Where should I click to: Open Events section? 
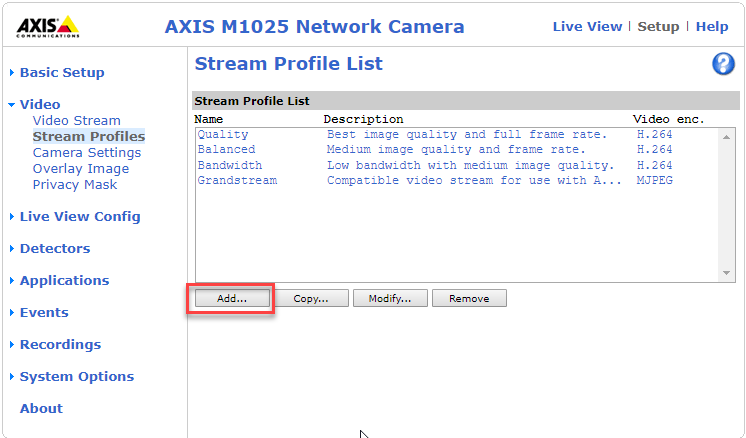coord(44,312)
